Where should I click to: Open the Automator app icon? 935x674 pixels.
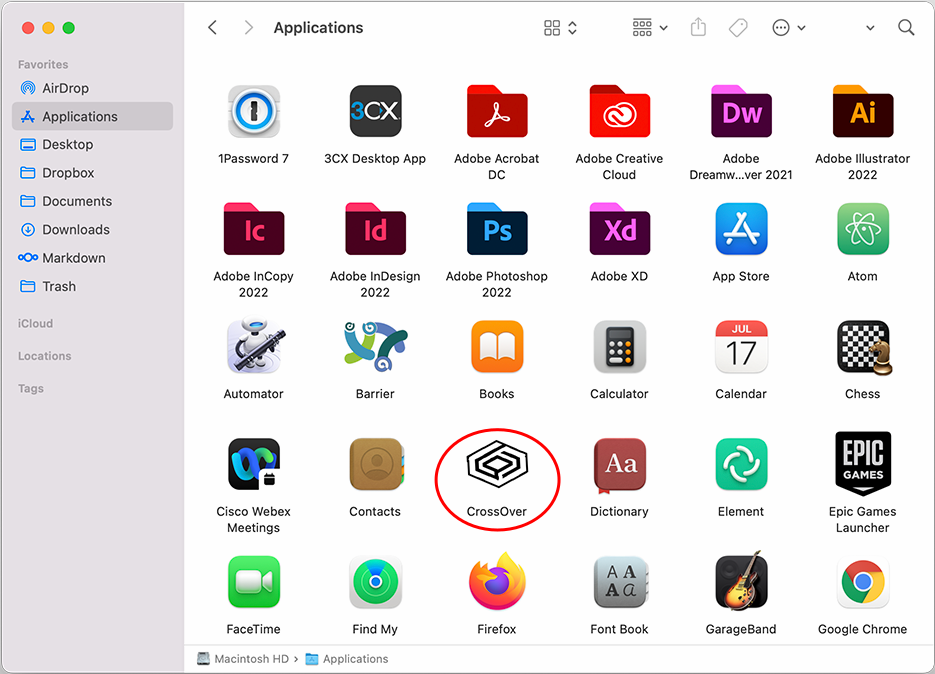tap(253, 349)
